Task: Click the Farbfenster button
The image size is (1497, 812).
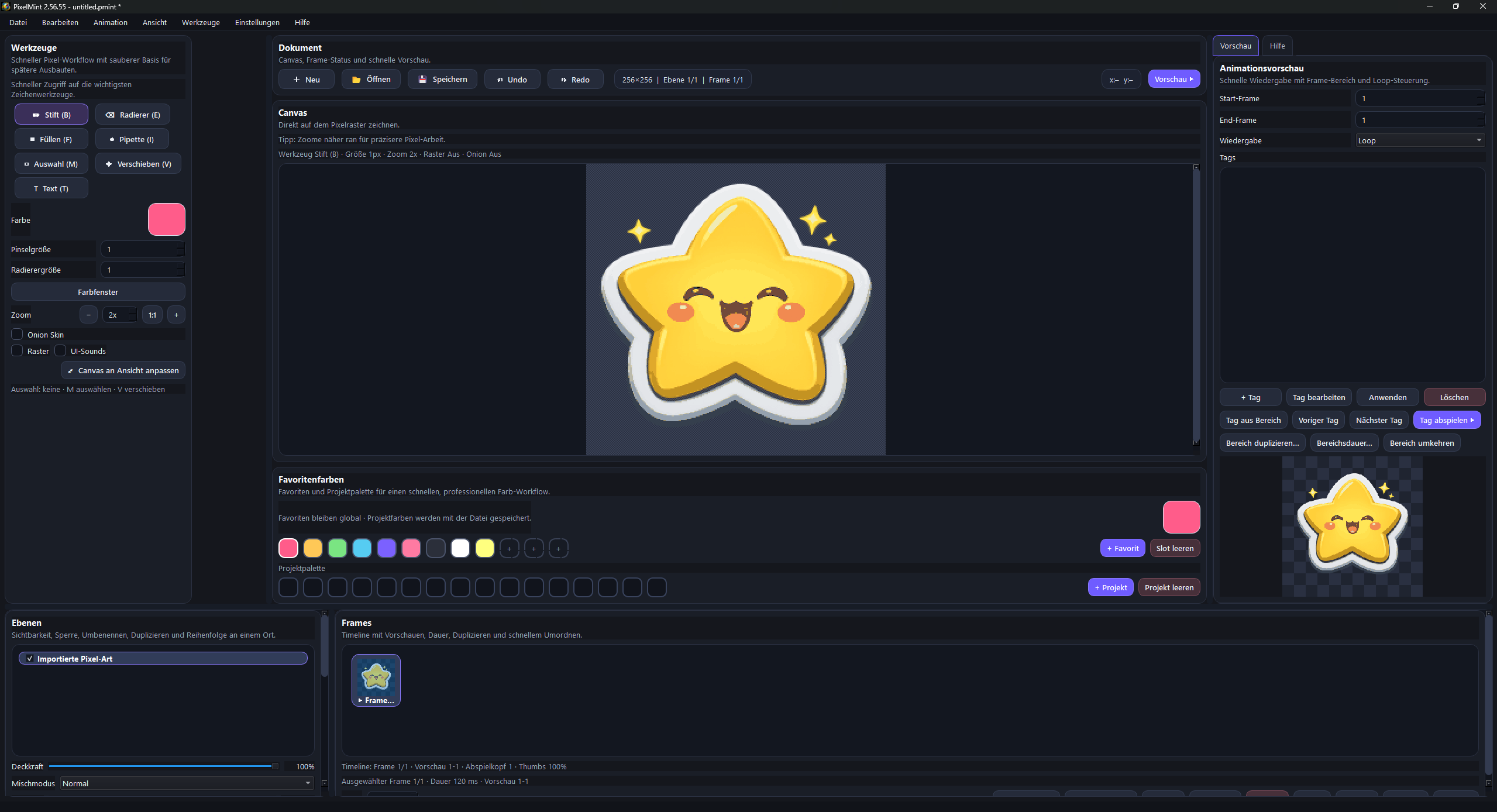Action: [x=98, y=292]
